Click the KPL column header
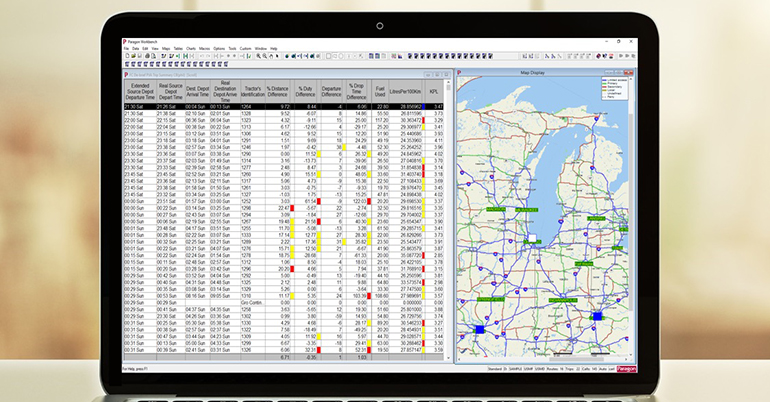The image size is (770, 402). [x=434, y=91]
